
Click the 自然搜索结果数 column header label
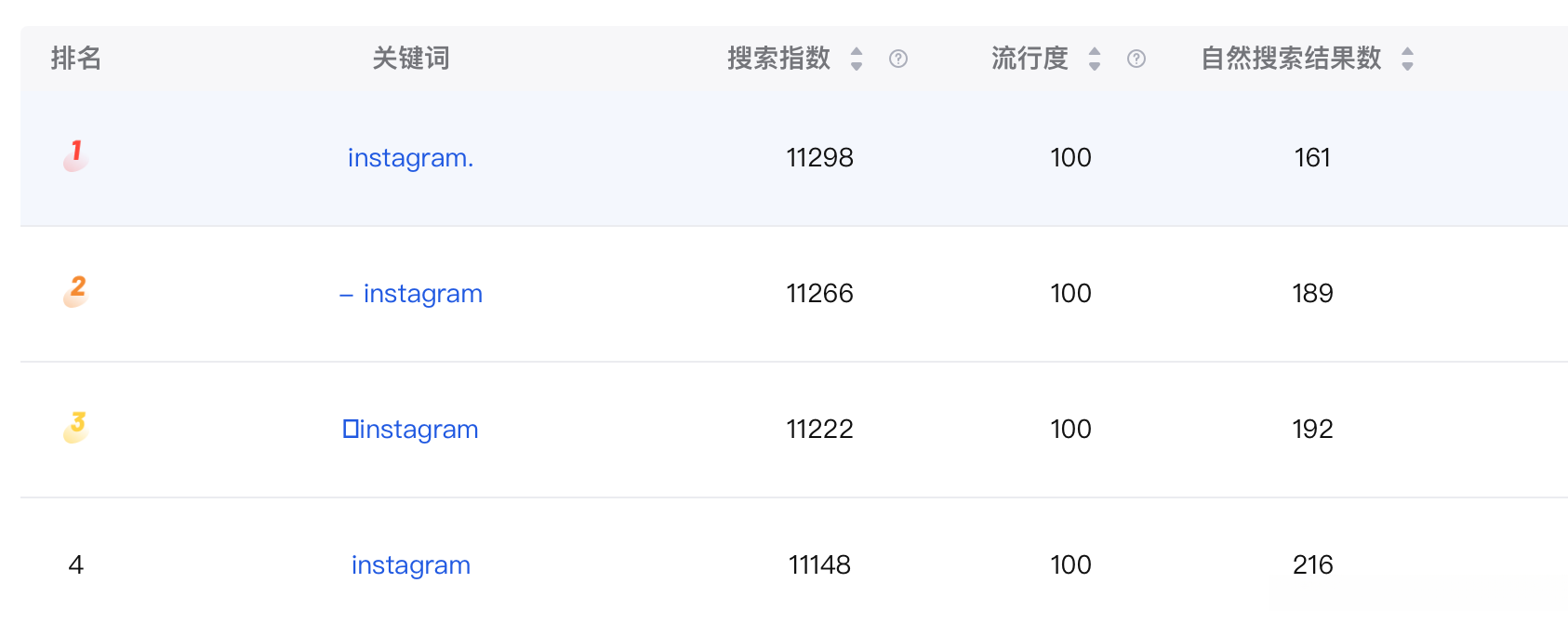tap(1291, 59)
